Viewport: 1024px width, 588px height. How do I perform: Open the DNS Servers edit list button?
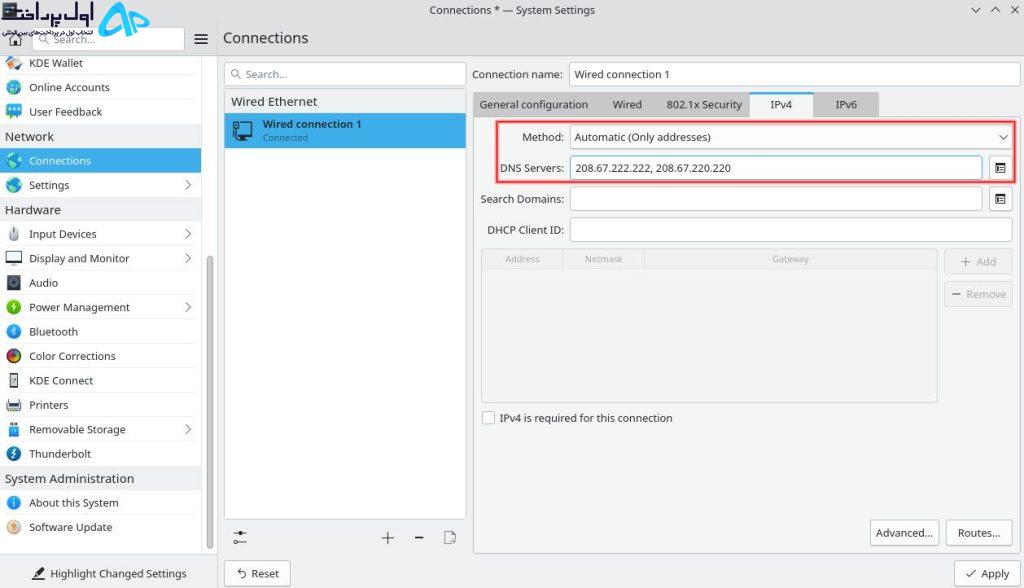coord(1000,168)
